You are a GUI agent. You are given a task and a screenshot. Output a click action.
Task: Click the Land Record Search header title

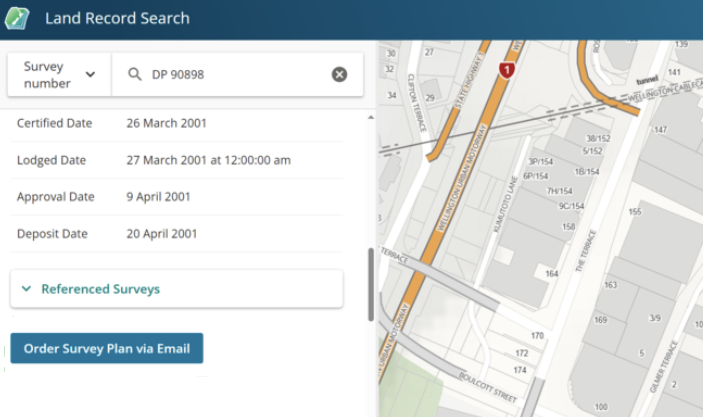coord(117,18)
